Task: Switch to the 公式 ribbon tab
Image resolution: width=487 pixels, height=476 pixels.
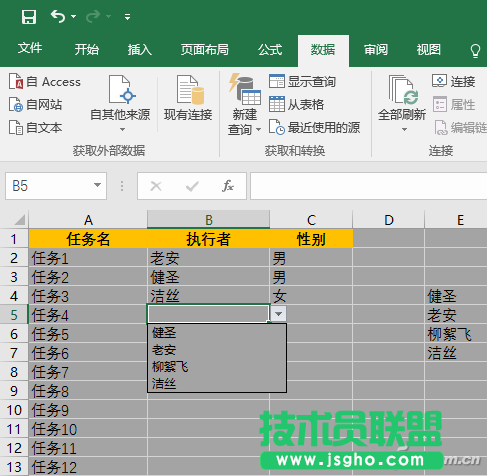Action: (x=270, y=50)
